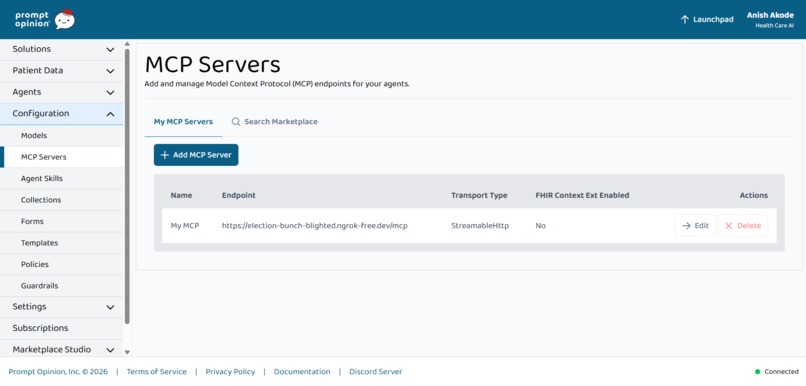806x386 pixels.
Task: Click the Transport Type column header
Action: pos(479,195)
